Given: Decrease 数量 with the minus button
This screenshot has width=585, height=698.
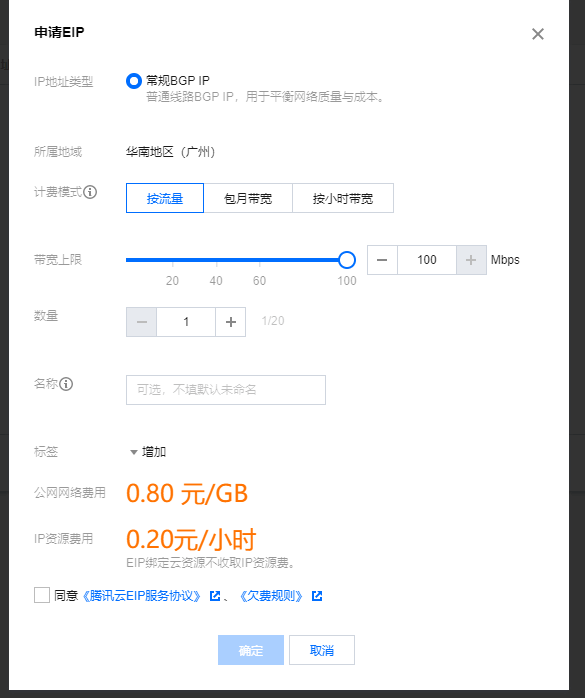Looking at the screenshot, I should coord(142,322).
